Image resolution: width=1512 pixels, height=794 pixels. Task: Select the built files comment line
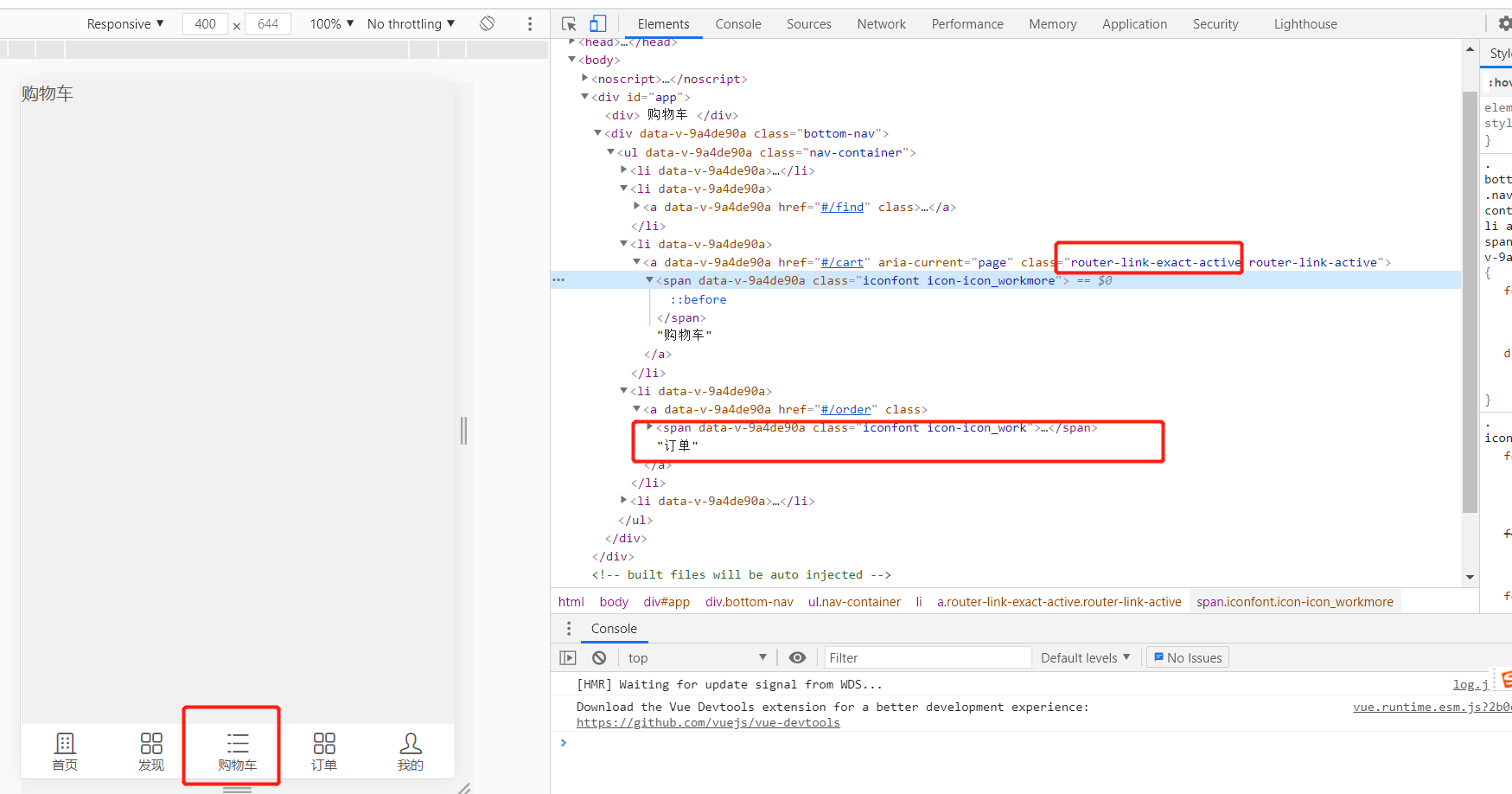(741, 574)
